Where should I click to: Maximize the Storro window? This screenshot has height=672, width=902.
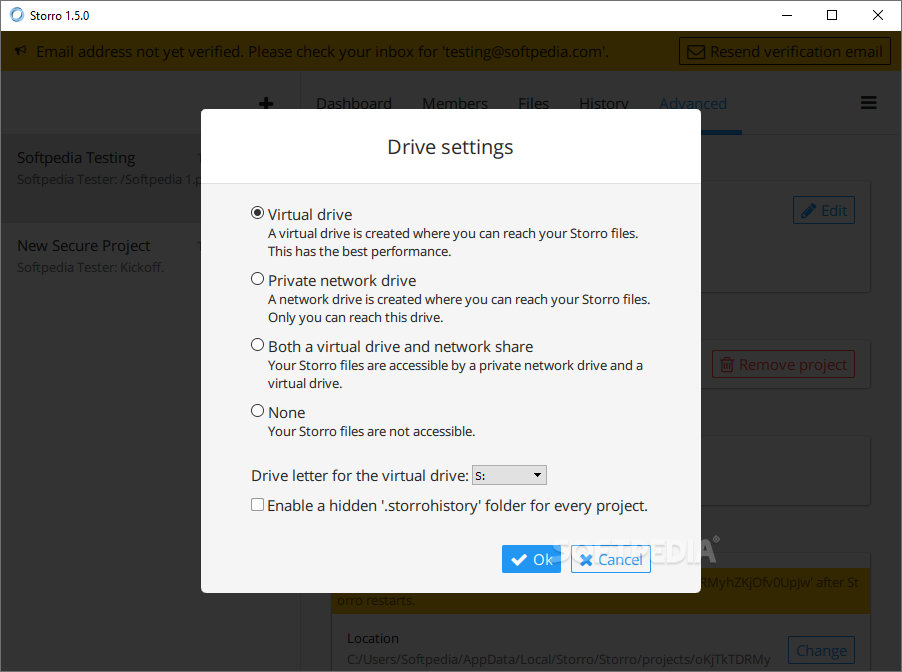coord(832,15)
